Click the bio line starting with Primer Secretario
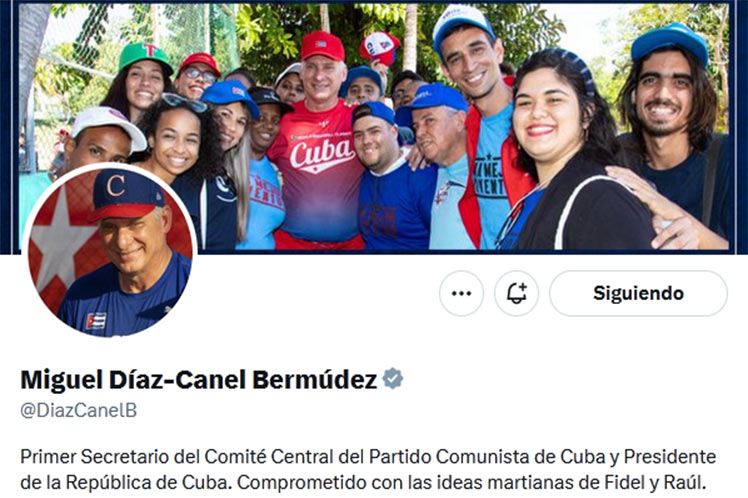 click(368, 457)
